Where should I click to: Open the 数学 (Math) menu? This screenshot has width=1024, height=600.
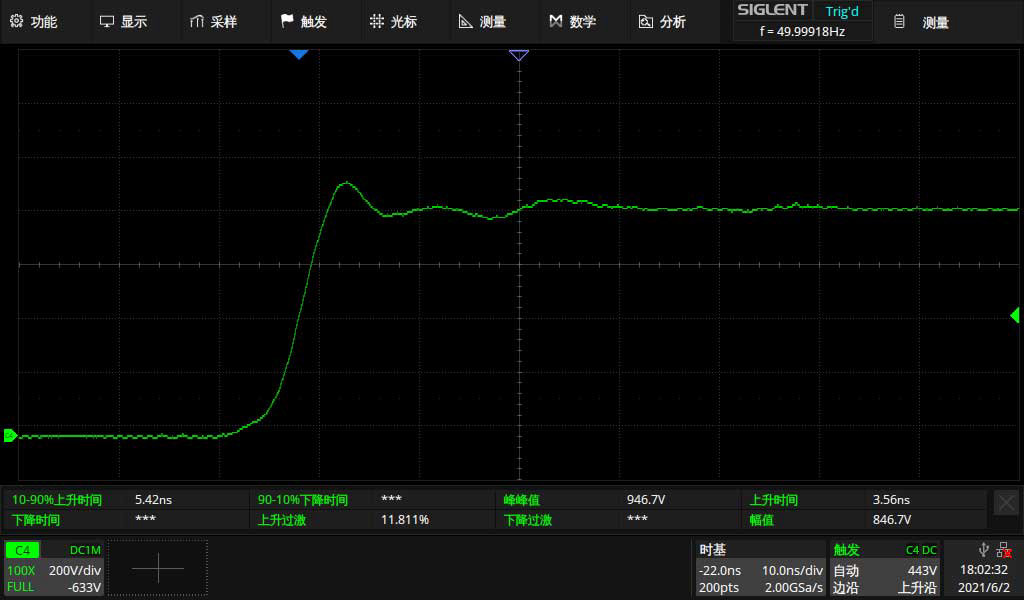573,22
